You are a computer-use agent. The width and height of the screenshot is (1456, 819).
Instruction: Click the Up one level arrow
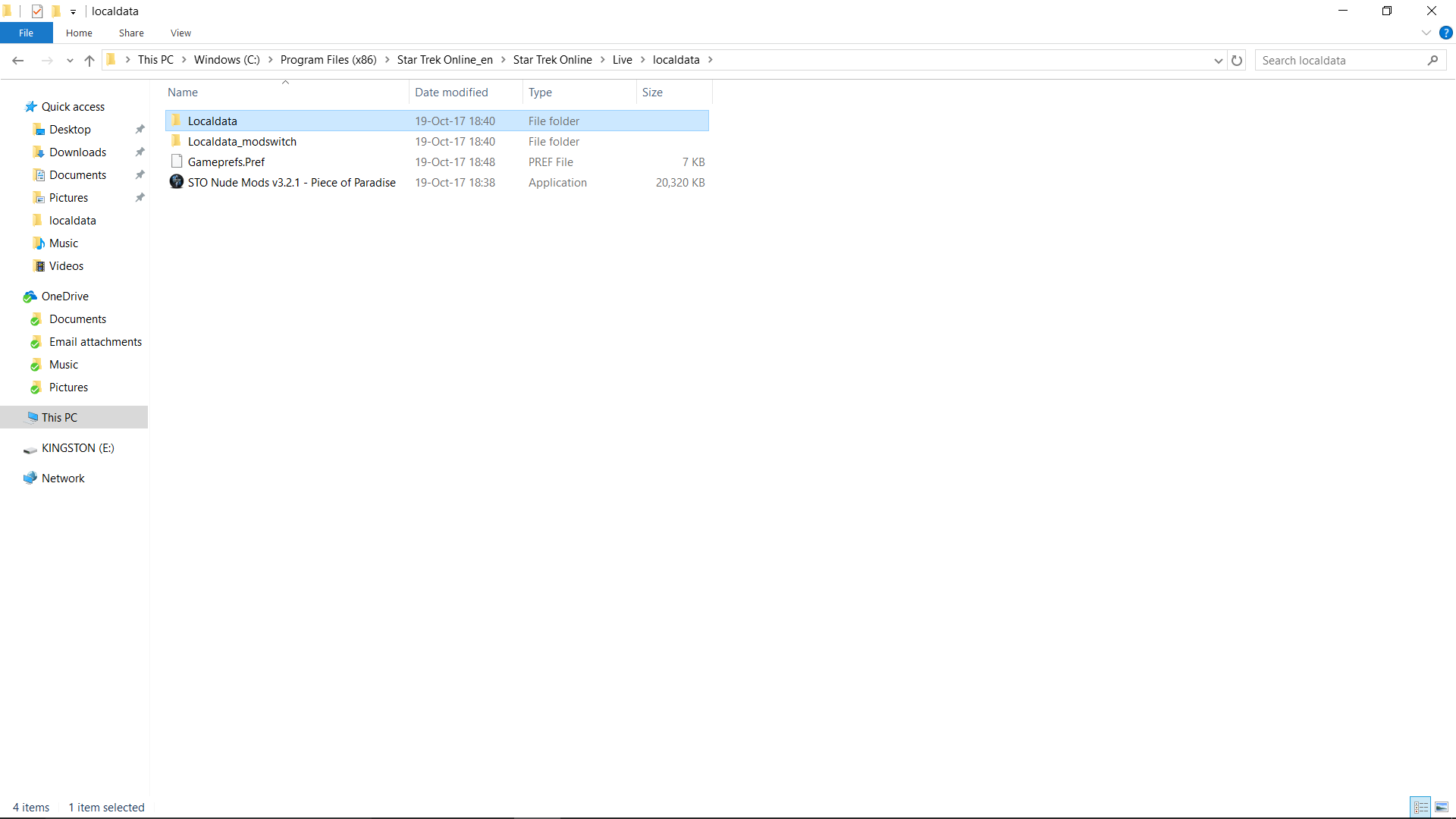coord(89,61)
